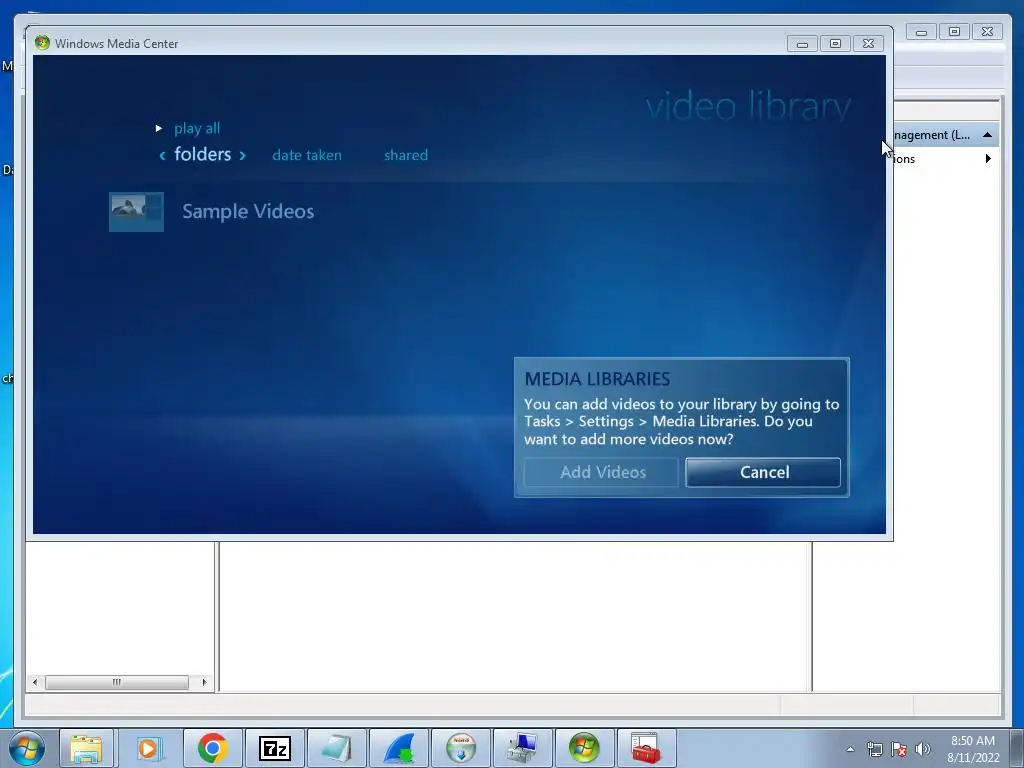
Task: Click the right chevron beside folders
Action: point(242,155)
